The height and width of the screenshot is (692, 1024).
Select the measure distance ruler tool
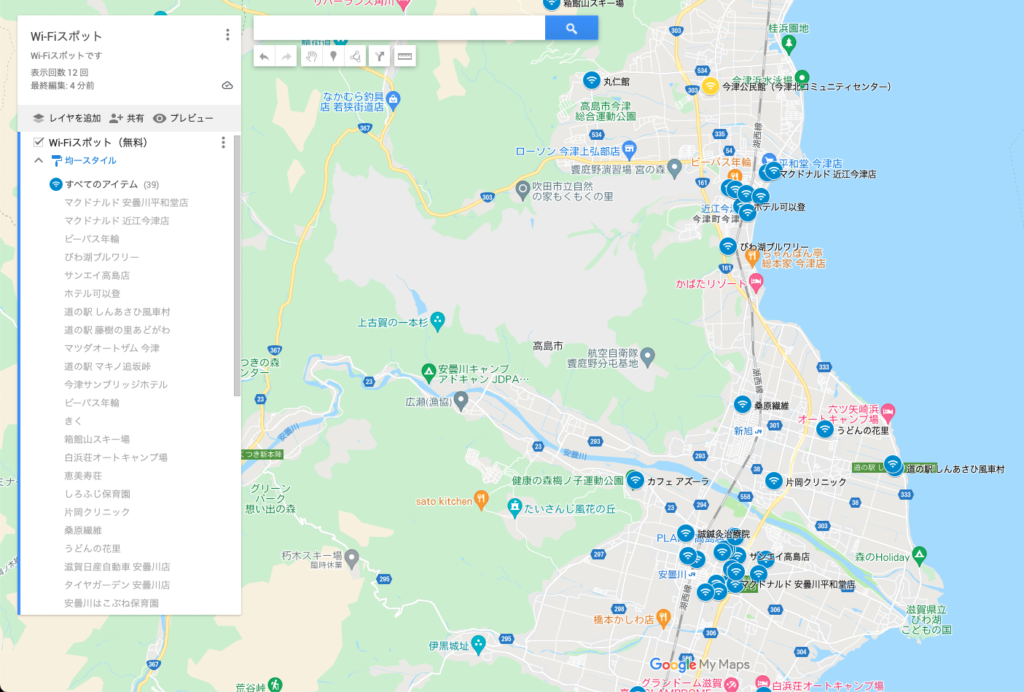[404, 57]
